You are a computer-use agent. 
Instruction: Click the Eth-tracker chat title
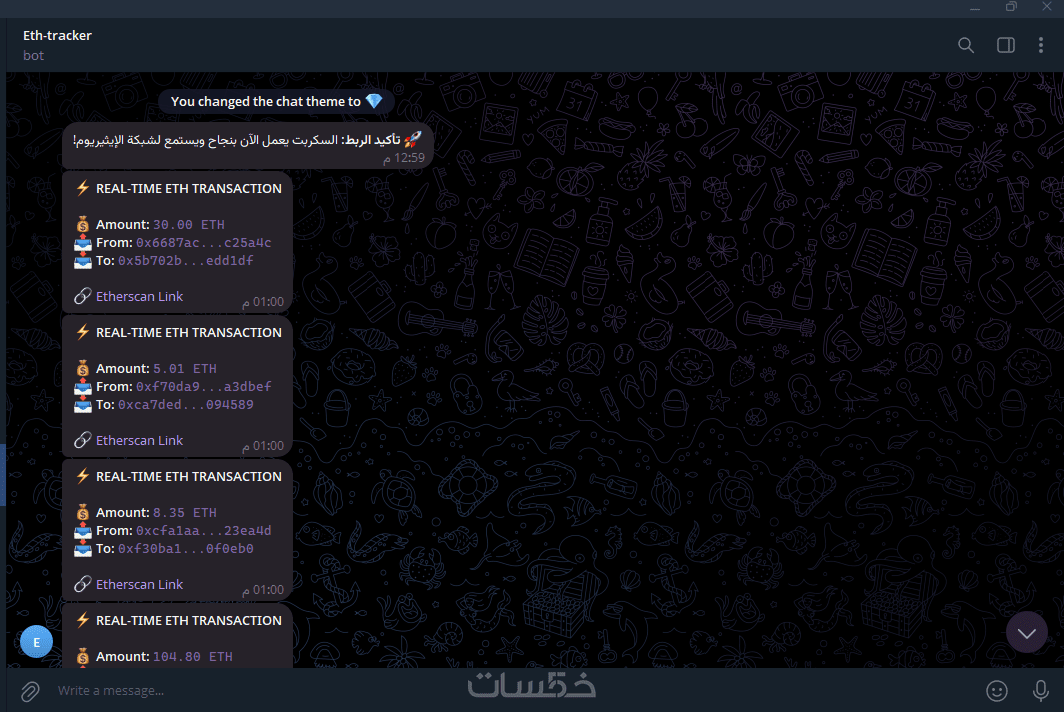click(57, 35)
